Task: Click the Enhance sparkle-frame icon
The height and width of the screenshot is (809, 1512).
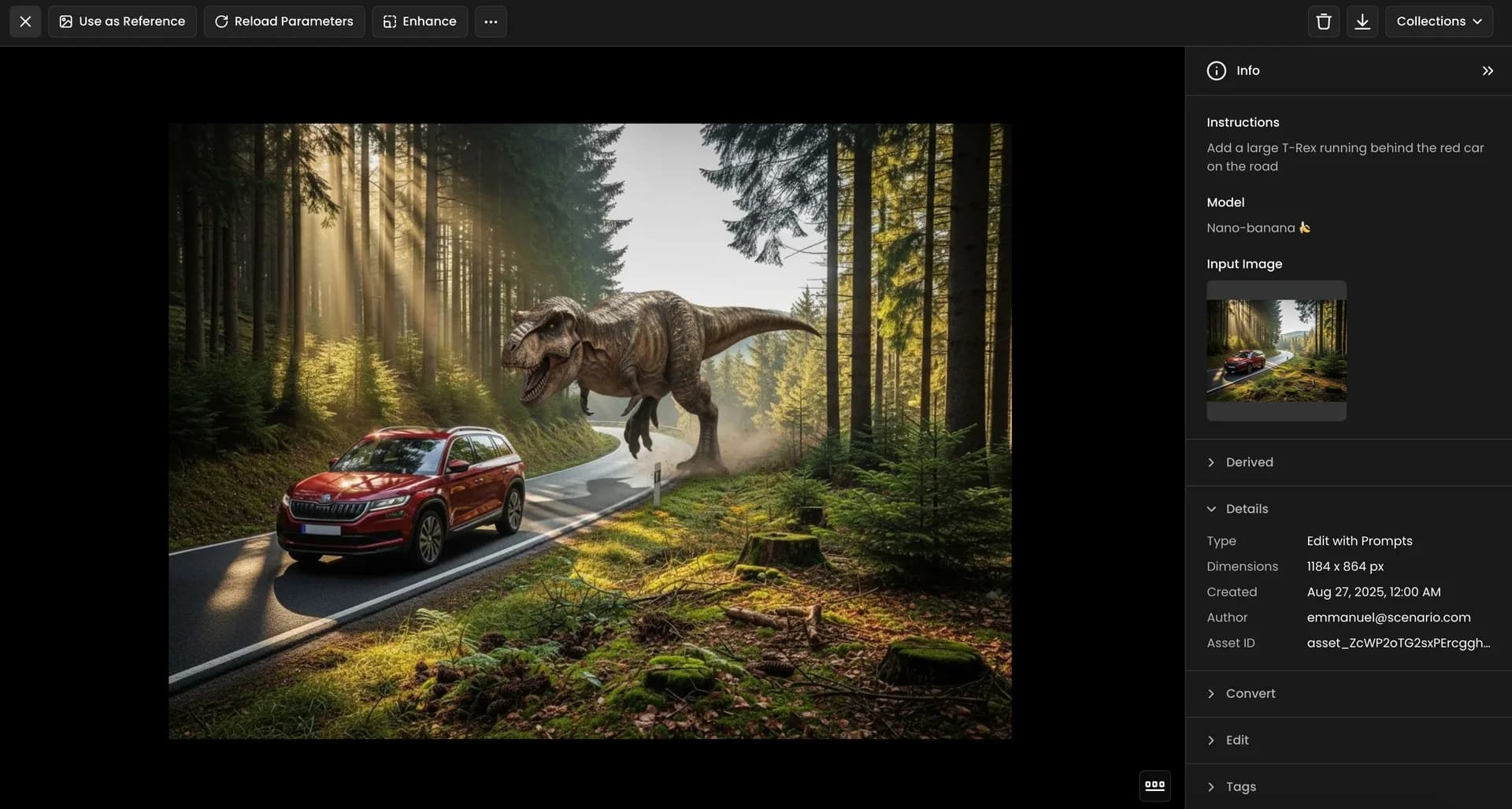Action: (x=390, y=21)
